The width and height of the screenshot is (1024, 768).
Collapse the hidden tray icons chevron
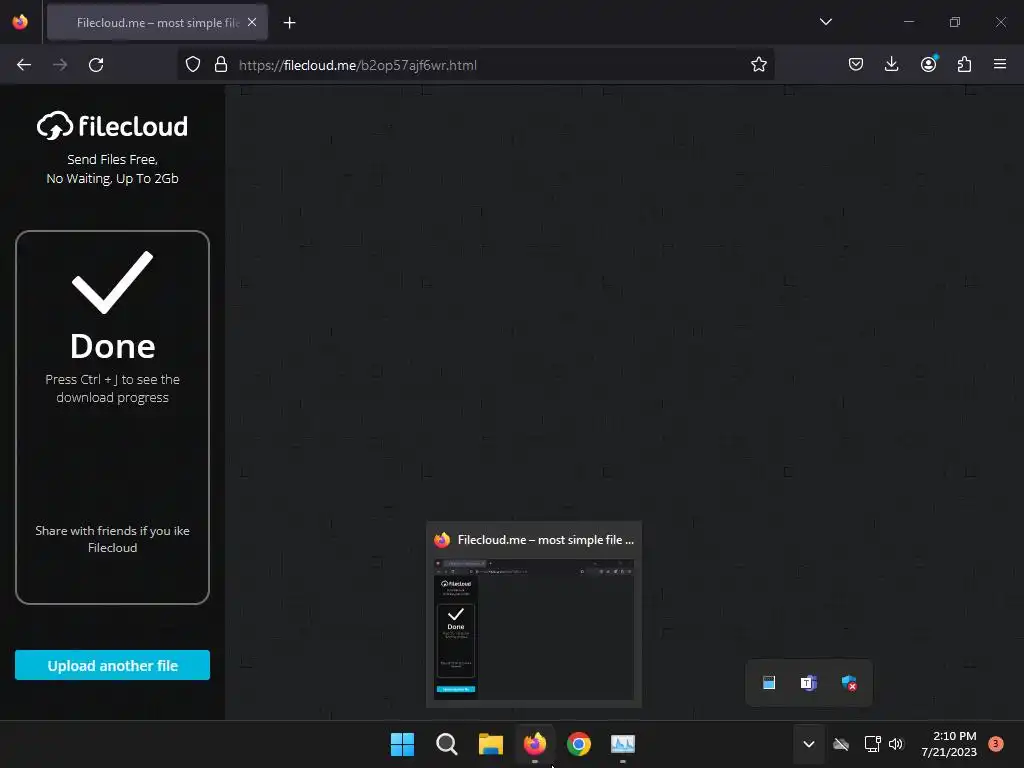point(808,744)
